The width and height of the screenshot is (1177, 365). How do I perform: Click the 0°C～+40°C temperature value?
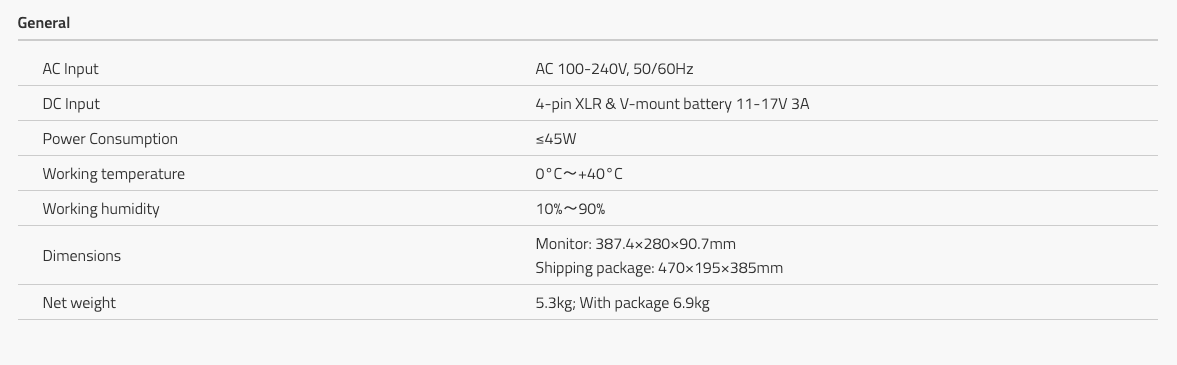pyautogui.click(x=579, y=173)
